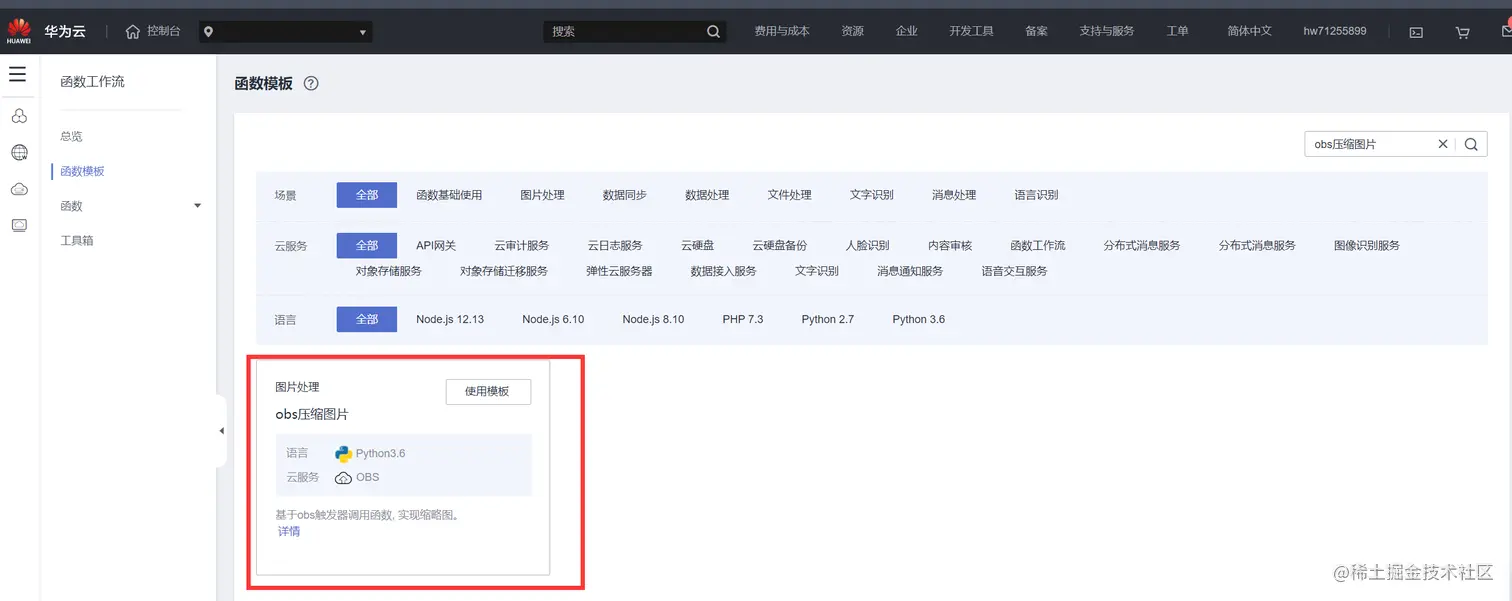Filter cloud service by API网关
Image resolution: width=1512 pixels, height=601 pixels.
click(x=436, y=245)
